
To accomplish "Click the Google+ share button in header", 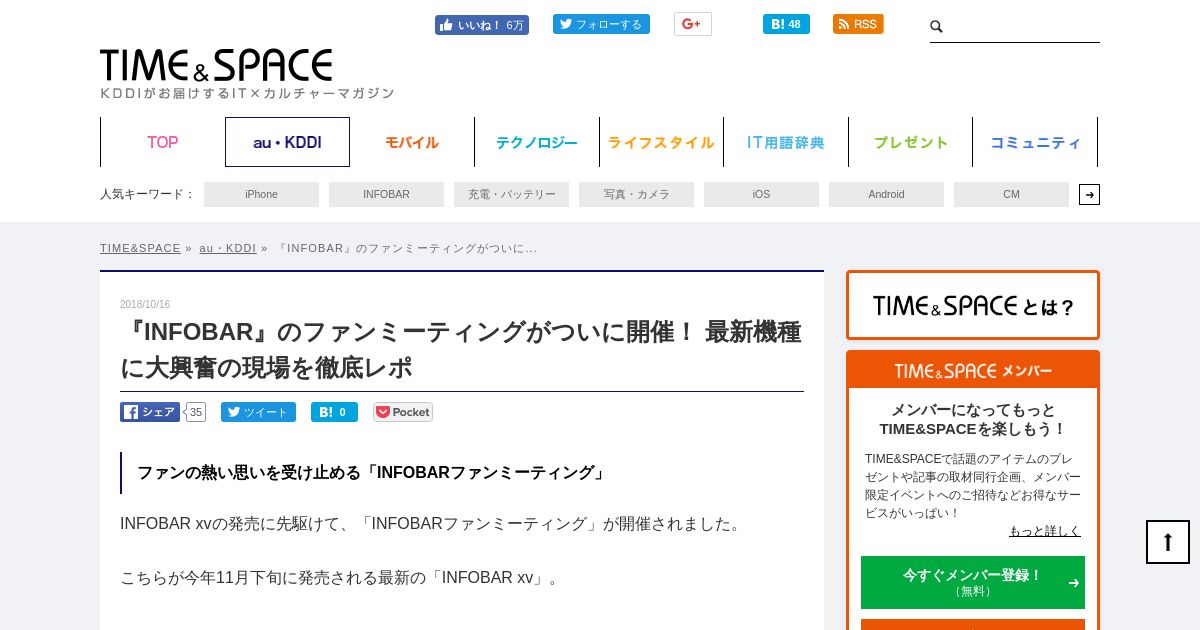I will pos(692,24).
